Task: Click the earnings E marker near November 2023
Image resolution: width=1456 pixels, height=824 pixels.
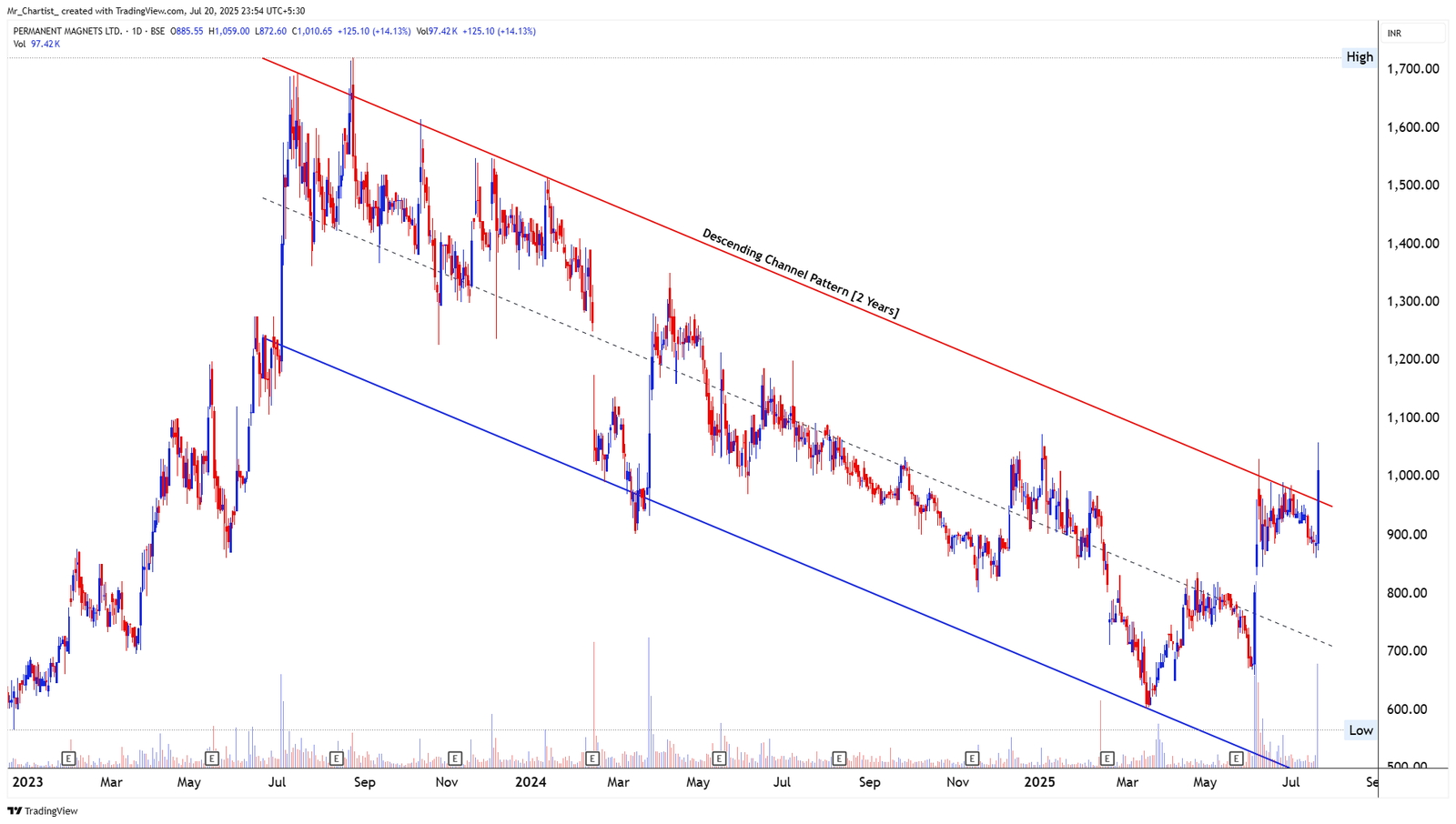Action: pyautogui.click(x=455, y=758)
